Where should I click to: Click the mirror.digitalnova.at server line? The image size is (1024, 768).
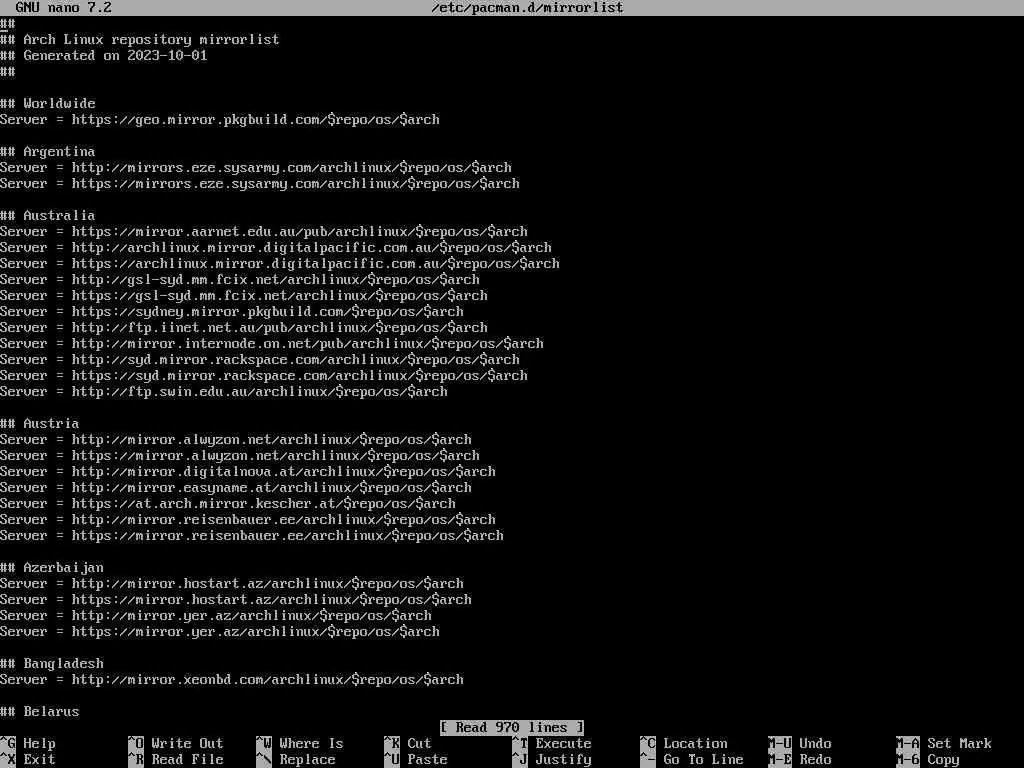point(248,472)
